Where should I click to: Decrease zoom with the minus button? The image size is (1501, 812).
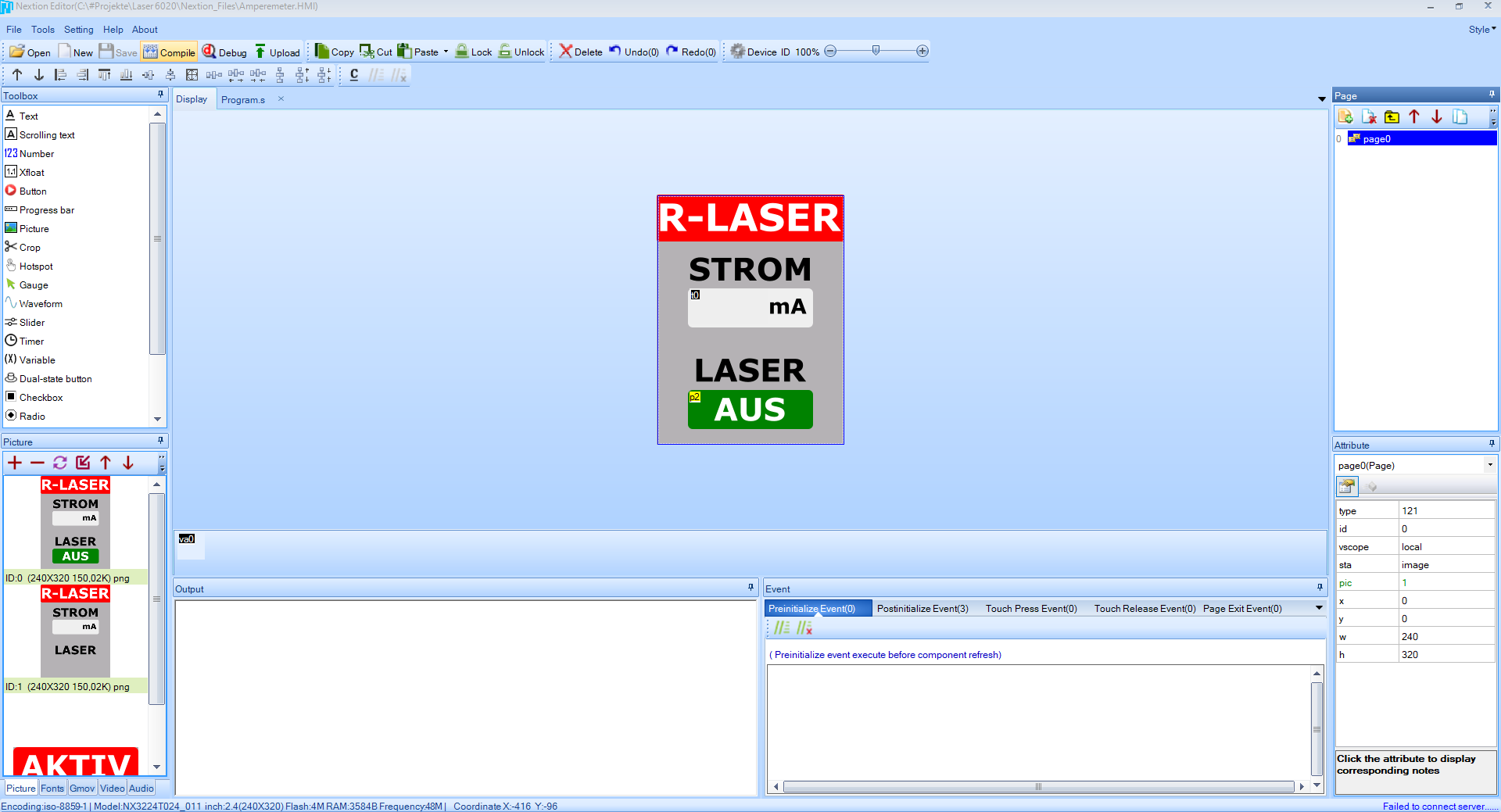point(830,51)
